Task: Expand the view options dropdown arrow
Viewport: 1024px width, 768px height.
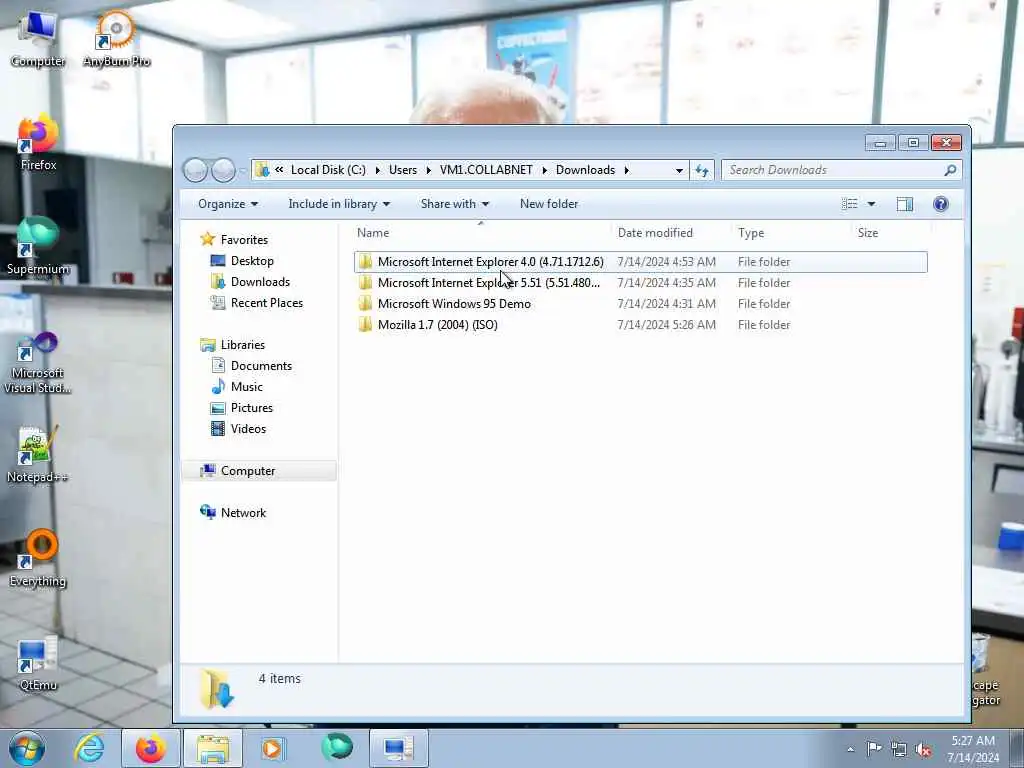Action: [871, 204]
